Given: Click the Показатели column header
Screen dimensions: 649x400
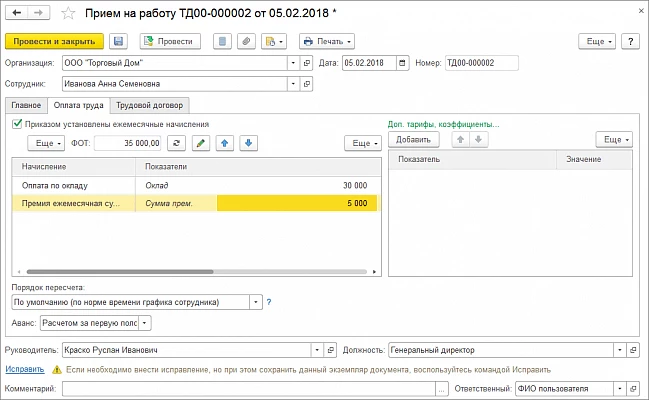Looking at the screenshot, I should (x=258, y=166).
